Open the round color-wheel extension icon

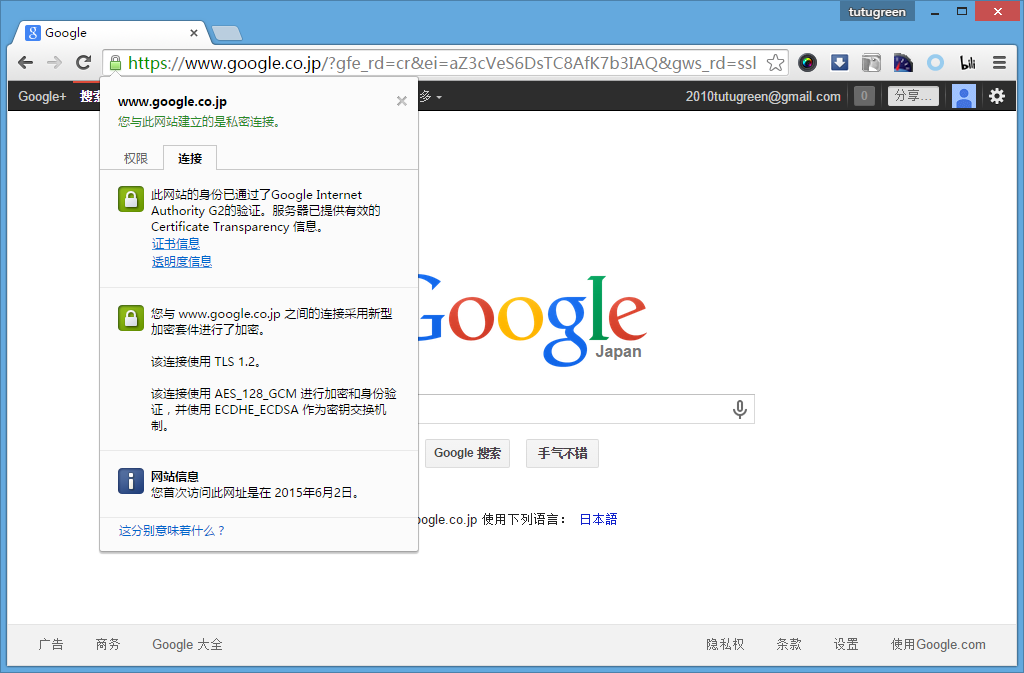pos(808,63)
